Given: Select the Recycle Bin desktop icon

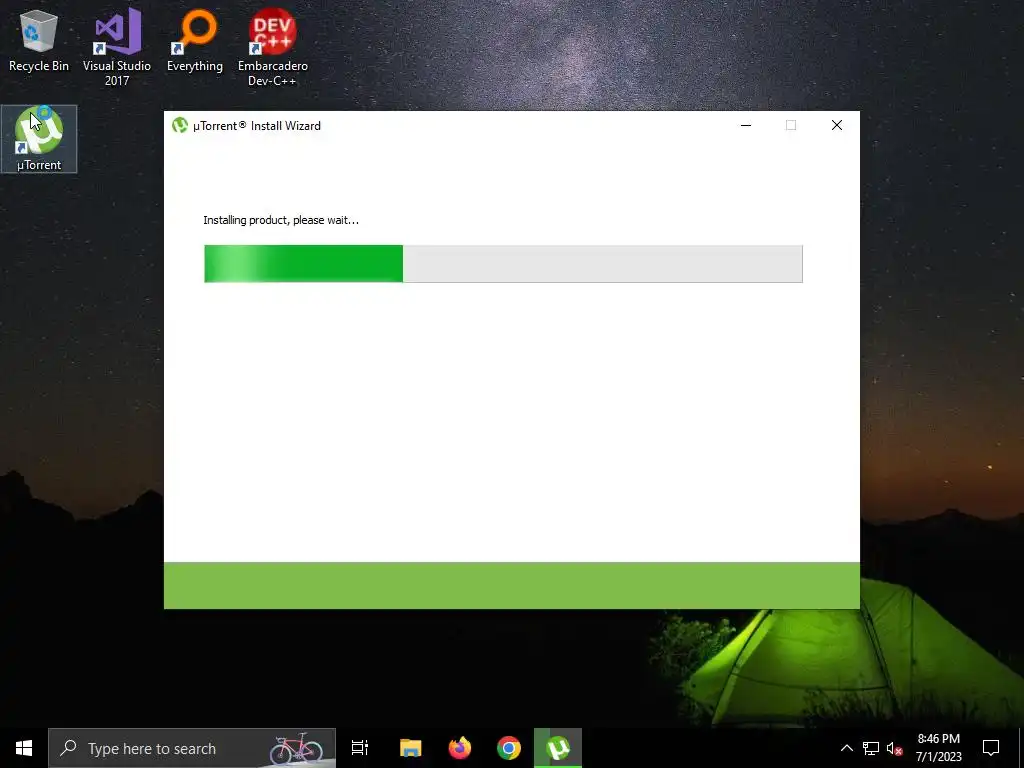Looking at the screenshot, I should pos(39,40).
